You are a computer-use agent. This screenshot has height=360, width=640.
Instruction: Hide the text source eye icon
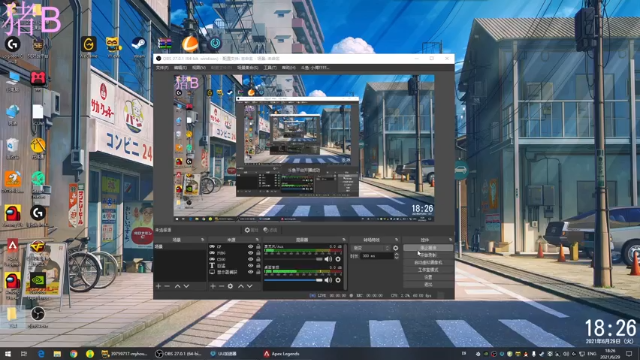pos(250,265)
